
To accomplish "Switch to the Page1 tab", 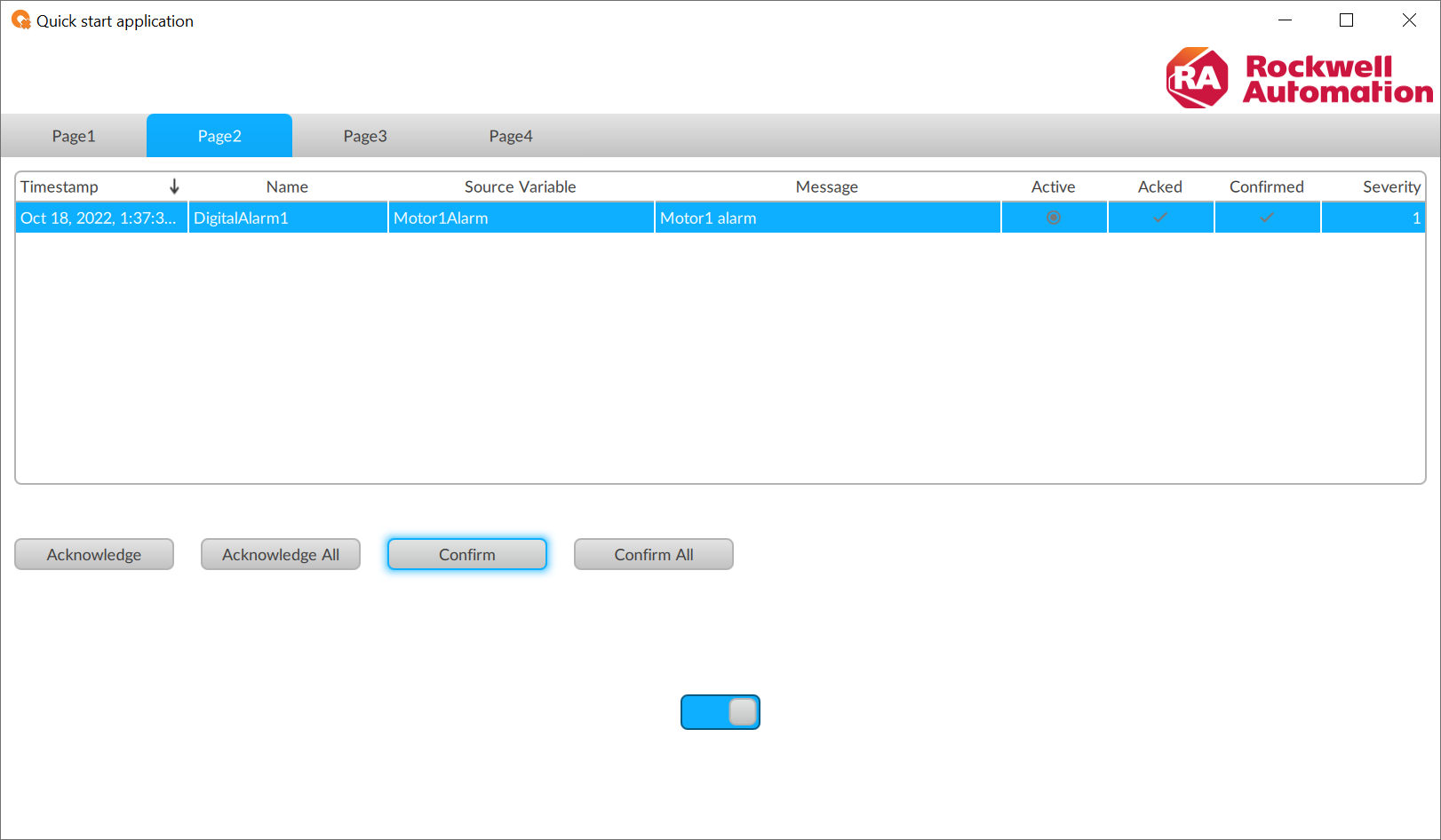I will 74,136.
